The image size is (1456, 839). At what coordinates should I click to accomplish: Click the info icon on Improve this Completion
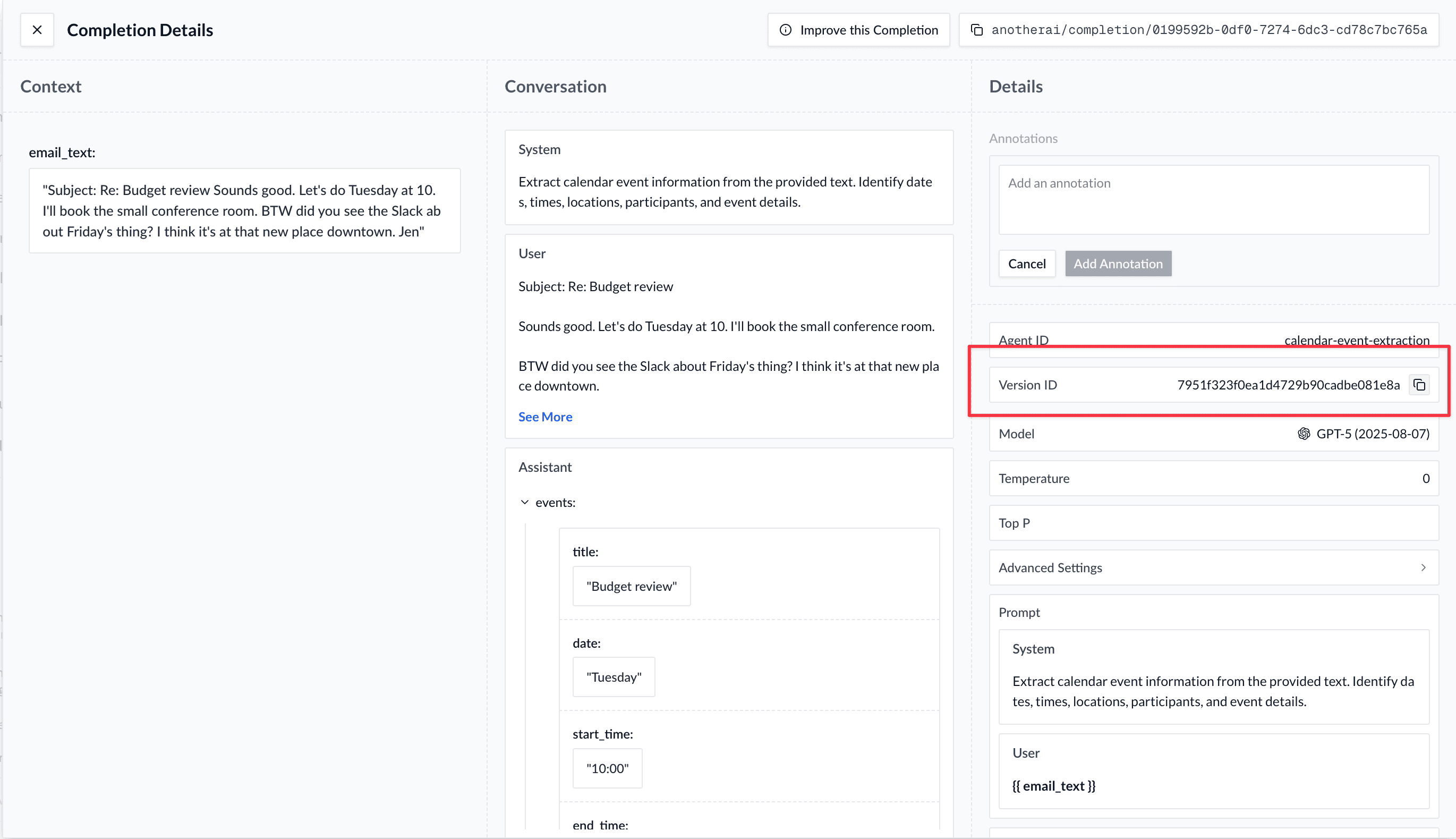[786, 29]
